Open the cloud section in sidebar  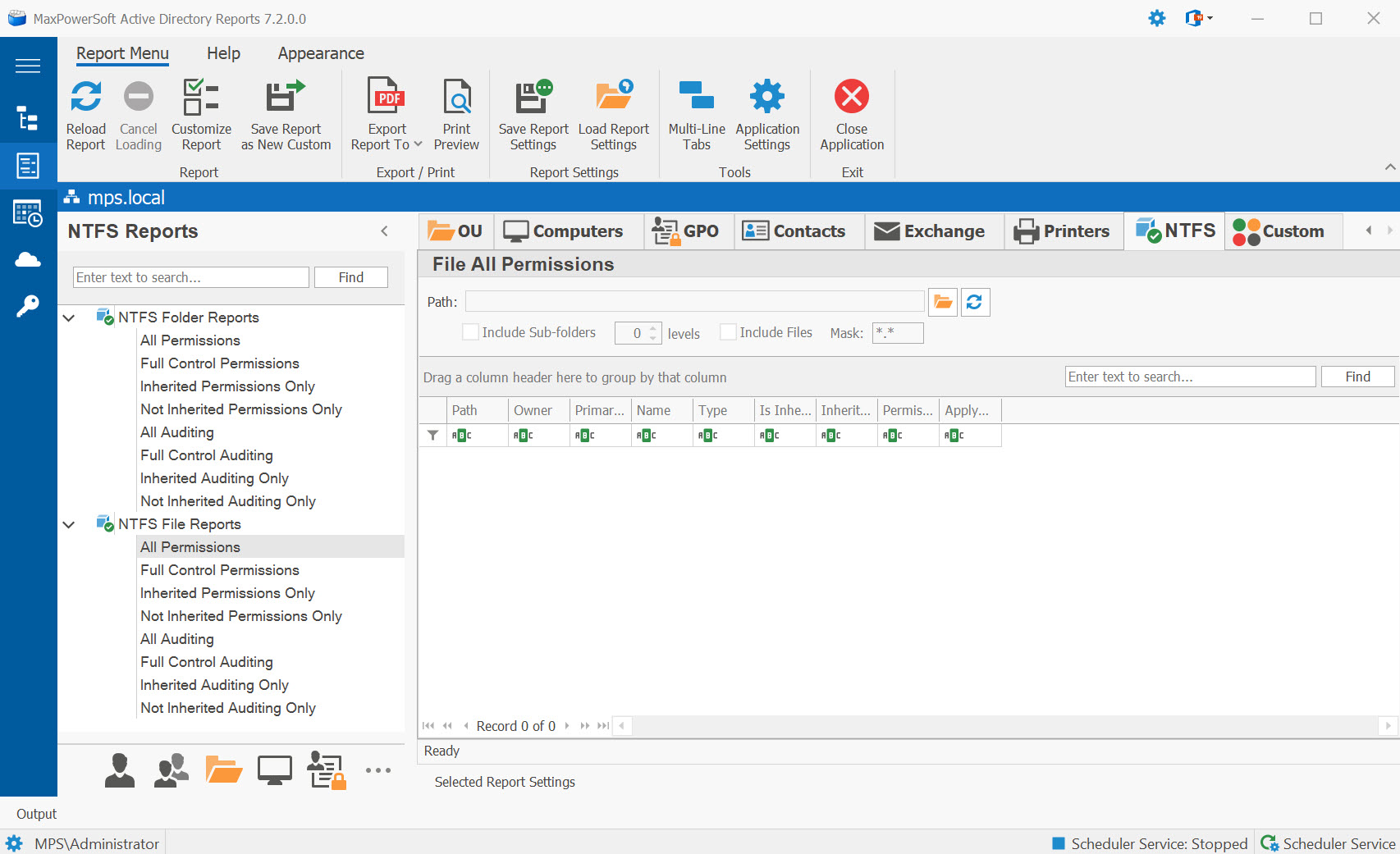[x=28, y=260]
